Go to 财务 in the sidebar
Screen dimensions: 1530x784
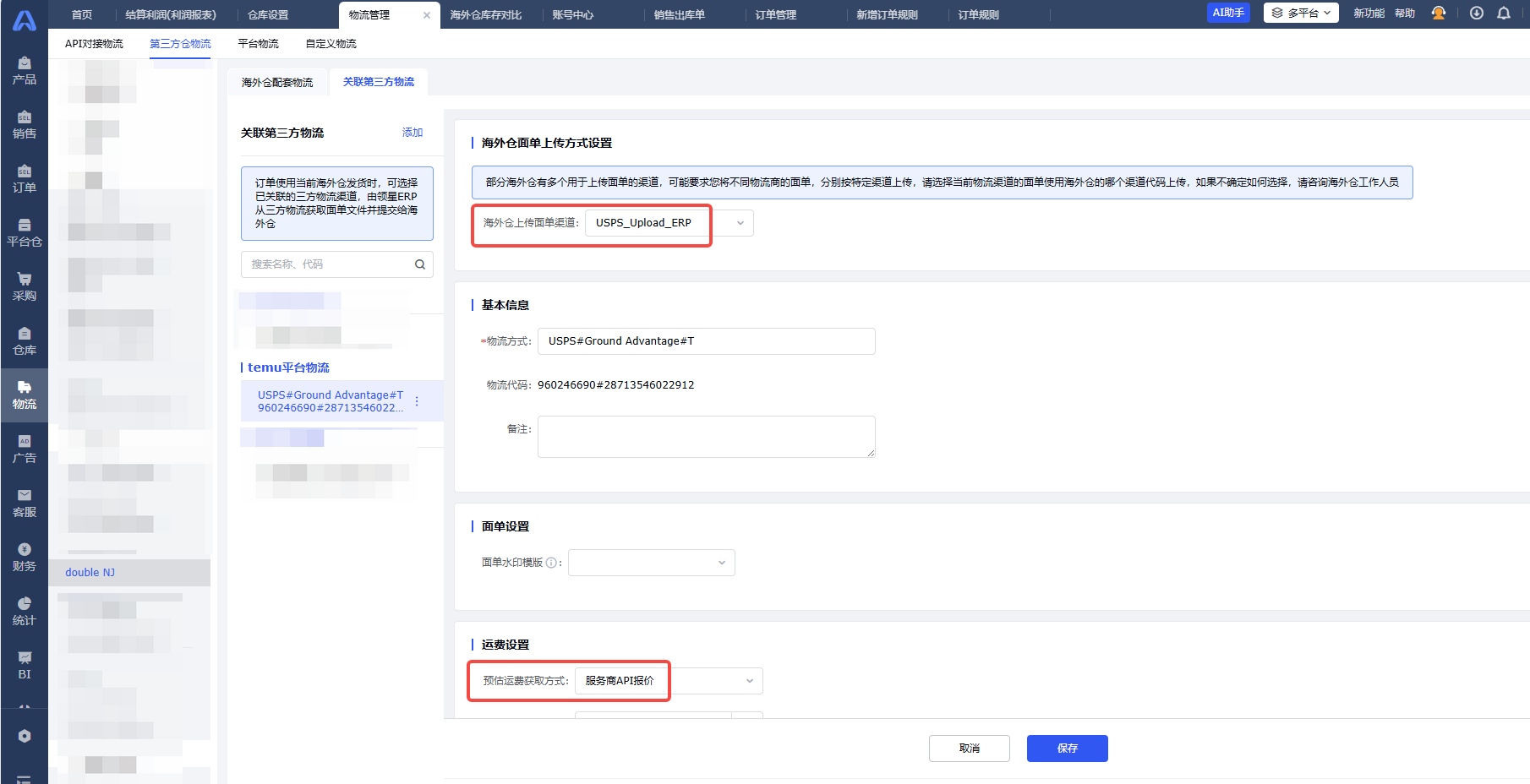pos(25,558)
